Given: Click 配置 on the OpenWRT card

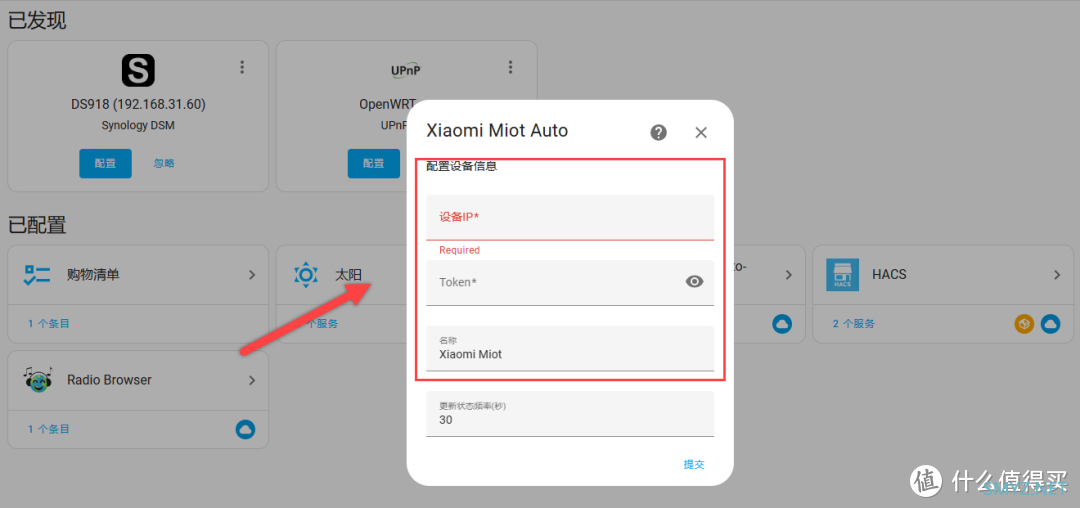Looking at the screenshot, I should 373,163.
